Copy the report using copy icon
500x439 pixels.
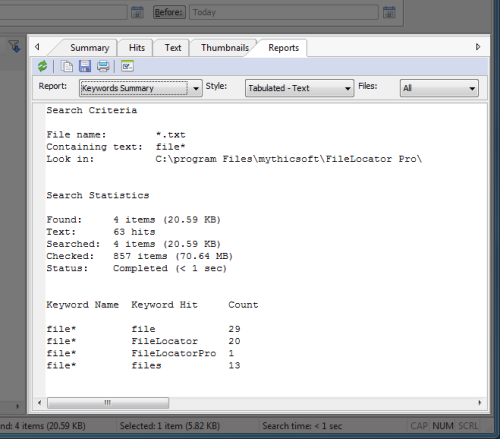[x=67, y=66]
